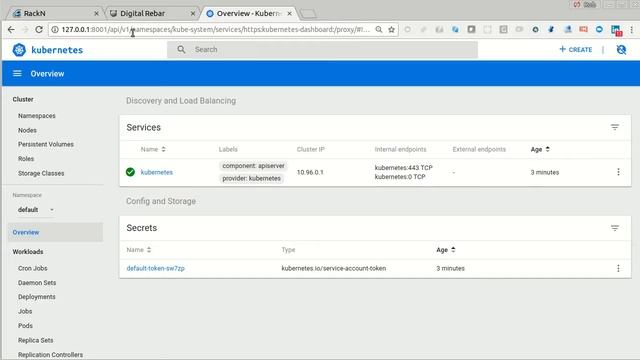640x360 pixels.
Task: Click the site information icon in address bar
Action: (55, 29)
